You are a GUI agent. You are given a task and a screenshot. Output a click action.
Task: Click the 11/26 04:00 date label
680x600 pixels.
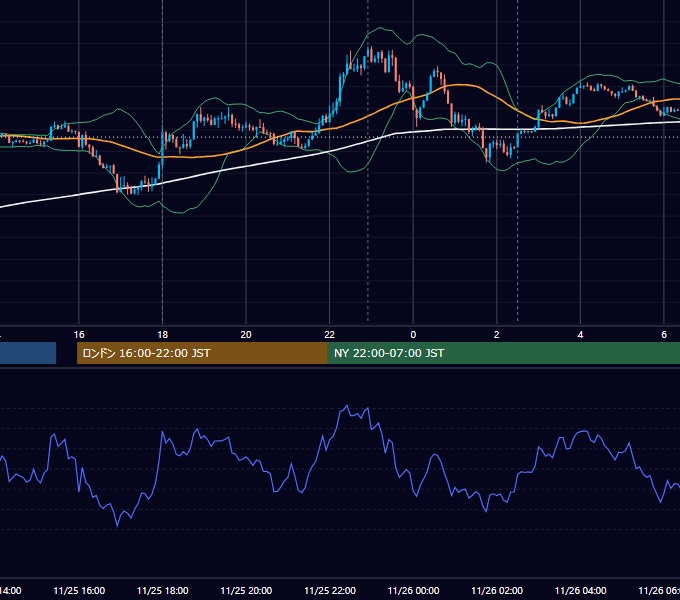coord(581,591)
